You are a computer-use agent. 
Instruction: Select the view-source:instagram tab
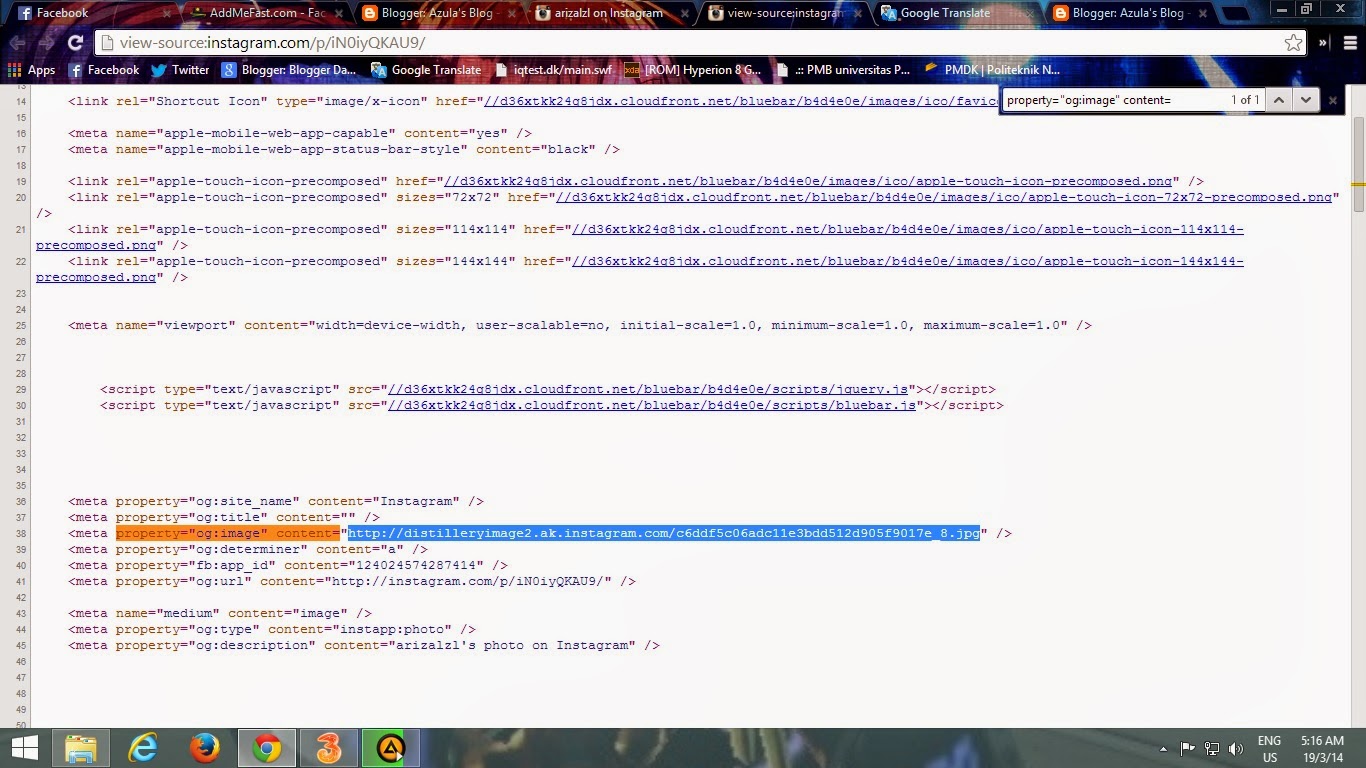click(783, 13)
